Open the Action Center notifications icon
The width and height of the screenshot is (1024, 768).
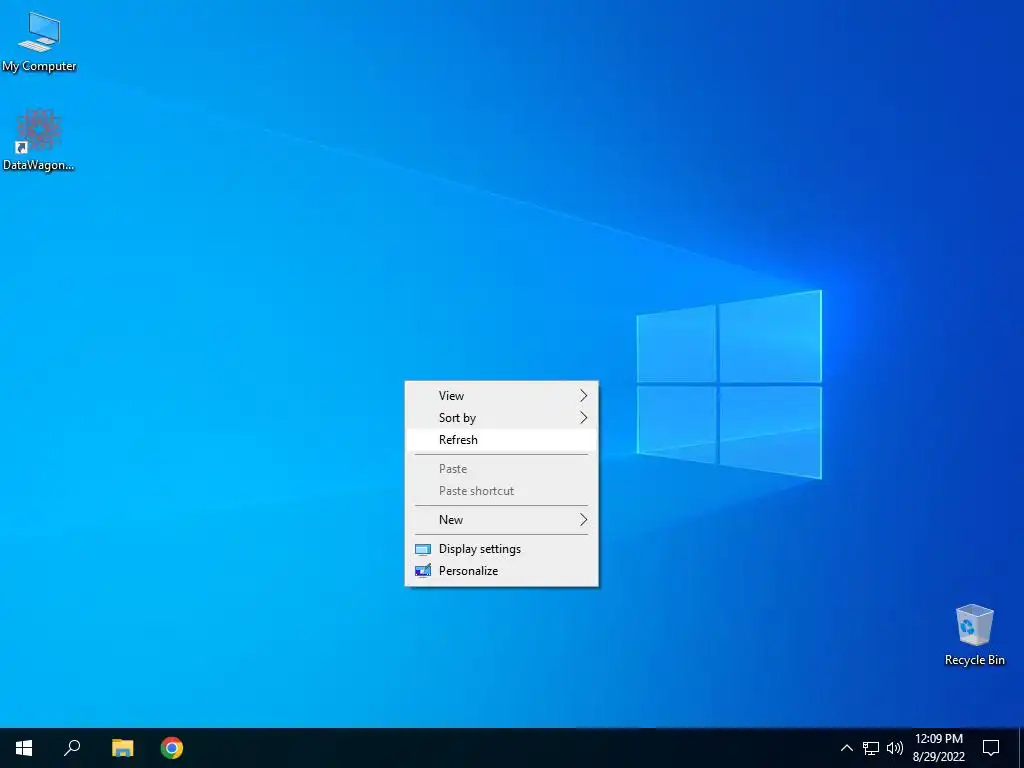click(991, 748)
